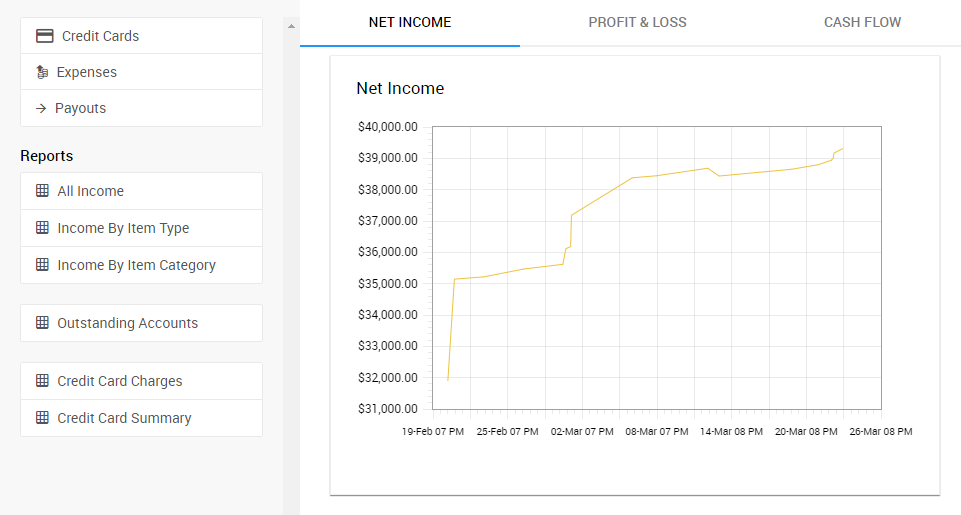Click the table icon next to All Income
Image resolution: width=961 pixels, height=515 pixels.
click(x=42, y=191)
